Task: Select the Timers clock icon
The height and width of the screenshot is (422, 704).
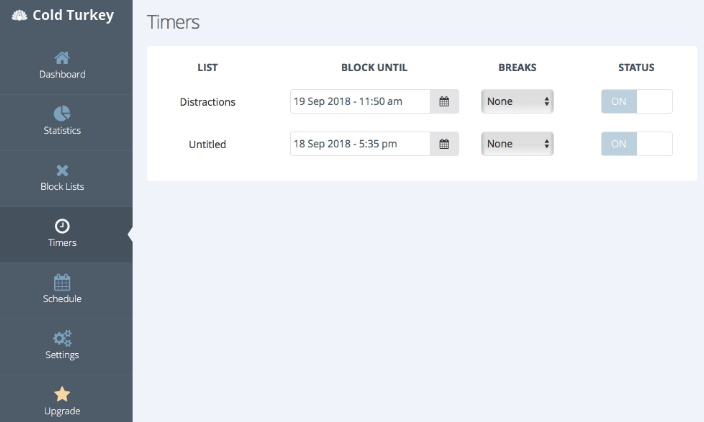Action: [x=62, y=226]
